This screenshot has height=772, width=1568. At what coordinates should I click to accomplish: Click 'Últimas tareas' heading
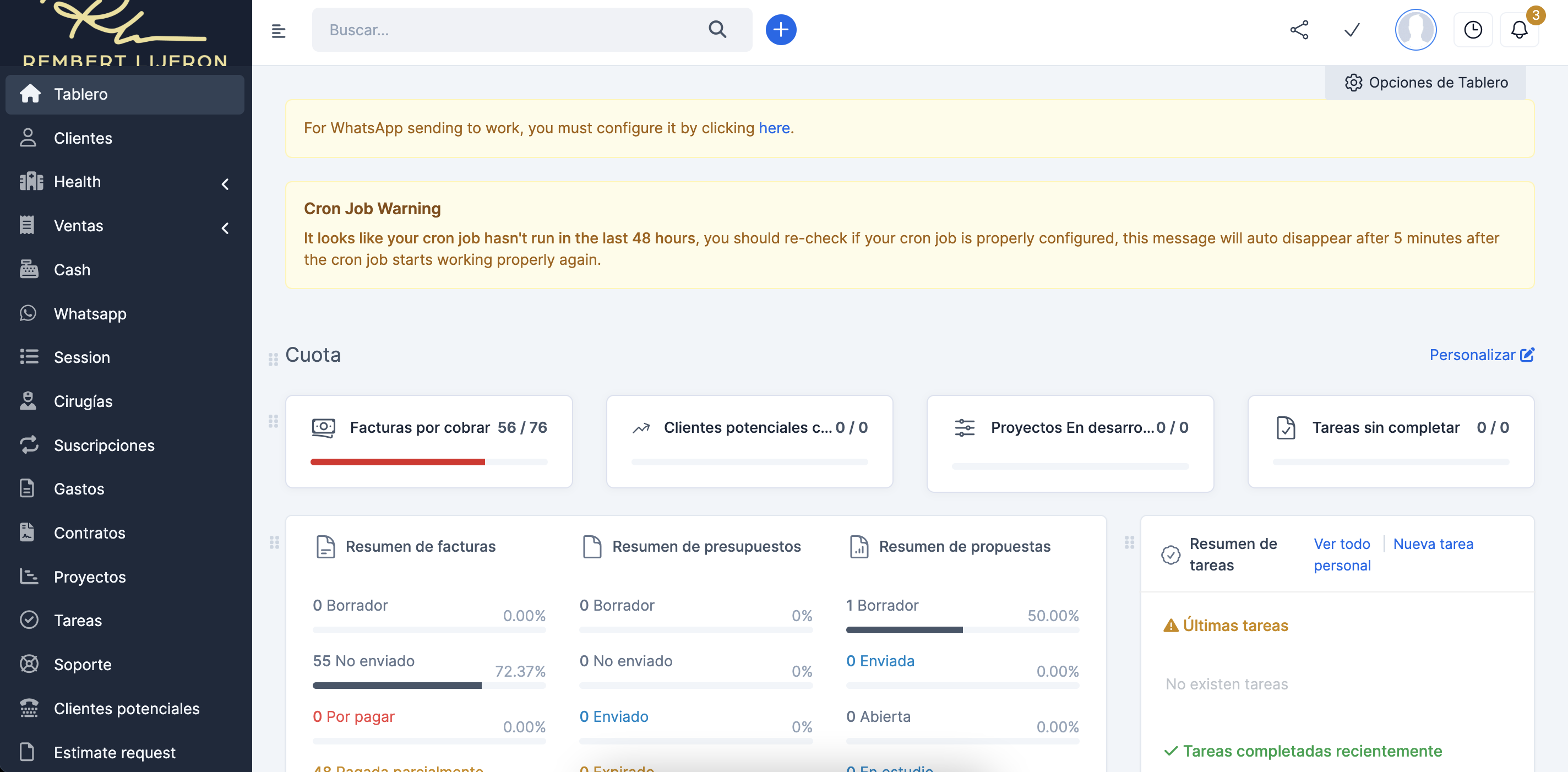tap(1235, 626)
